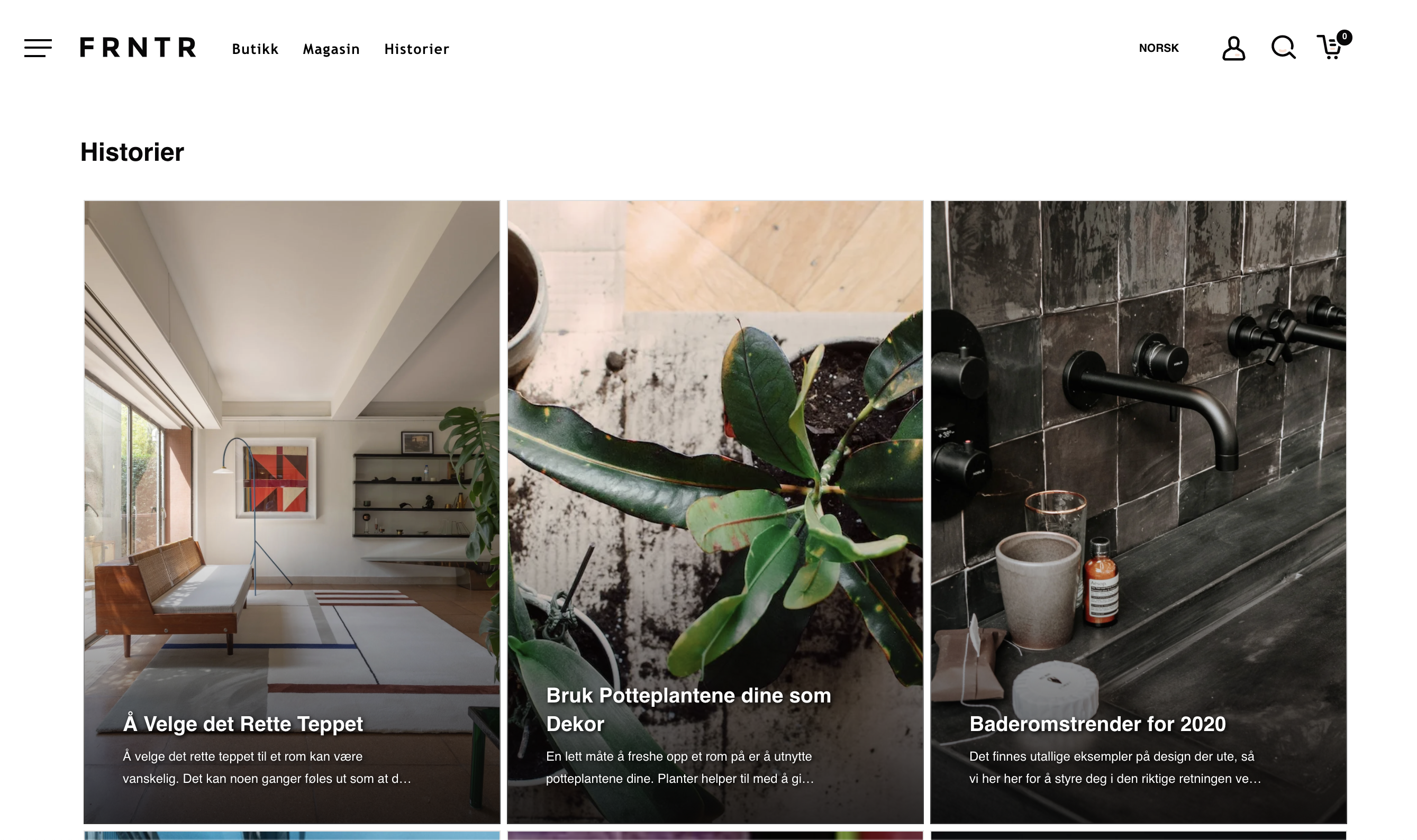Viewport: 1417px width, 840px height.
Task: Open the Magasin menu item
Action: [x=331, y=49]
